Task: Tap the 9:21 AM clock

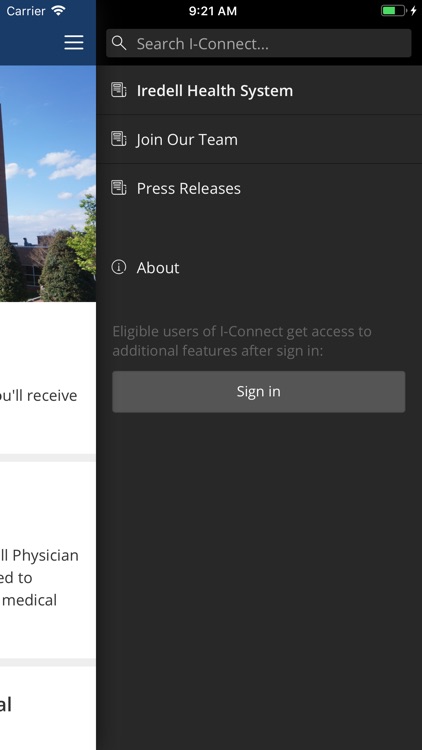Action: click(212, 11)
